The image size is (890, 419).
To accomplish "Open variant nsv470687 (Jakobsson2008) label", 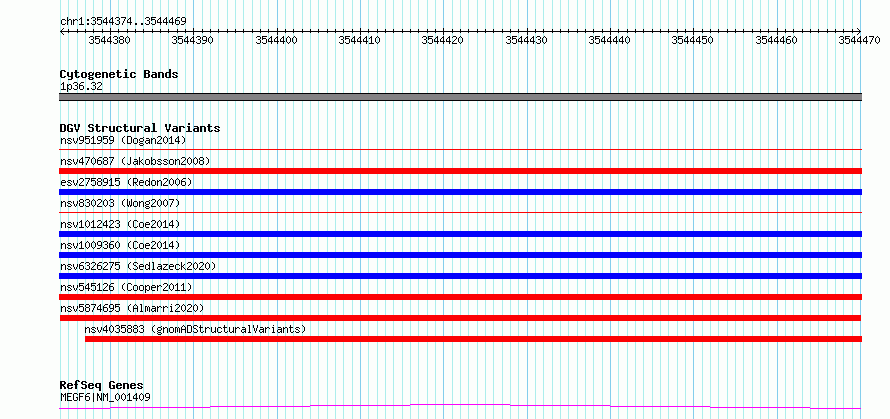I will pos(135,161).
